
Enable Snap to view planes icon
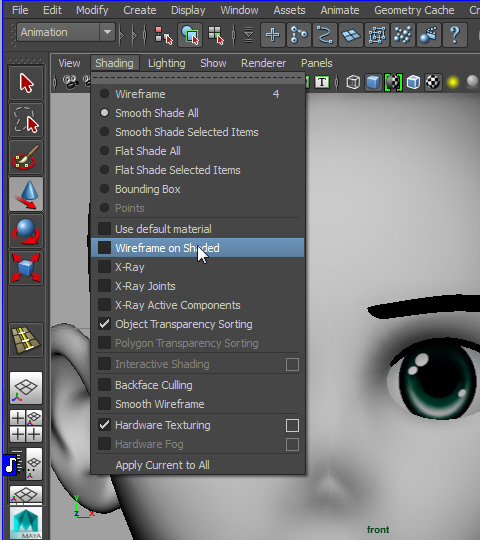[351, 34]
